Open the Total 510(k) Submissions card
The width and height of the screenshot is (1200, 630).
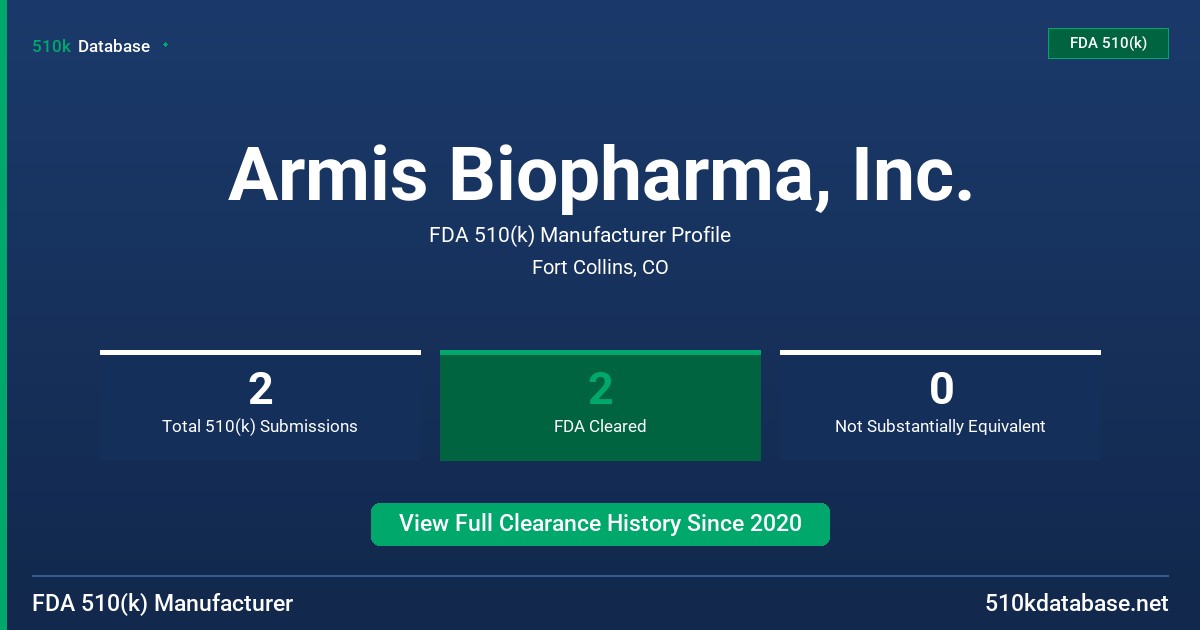(x=260, y=405)
